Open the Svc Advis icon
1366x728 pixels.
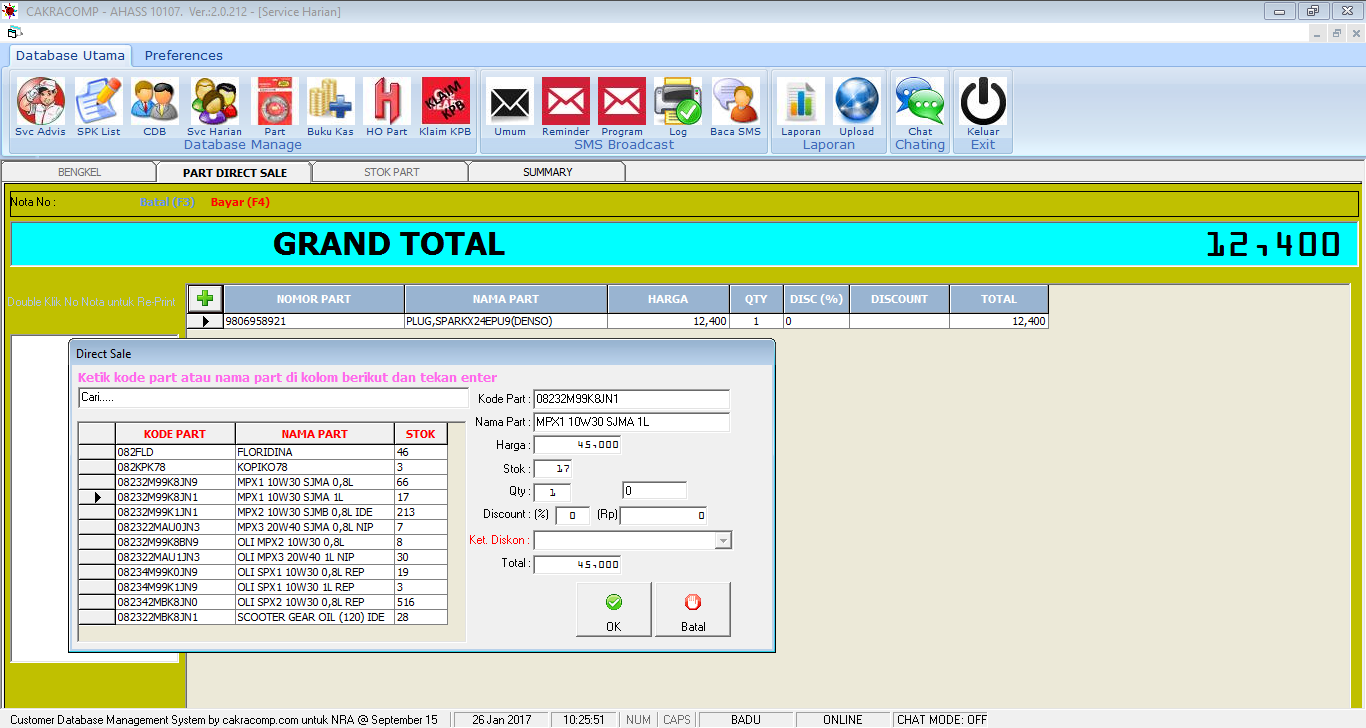40,104
